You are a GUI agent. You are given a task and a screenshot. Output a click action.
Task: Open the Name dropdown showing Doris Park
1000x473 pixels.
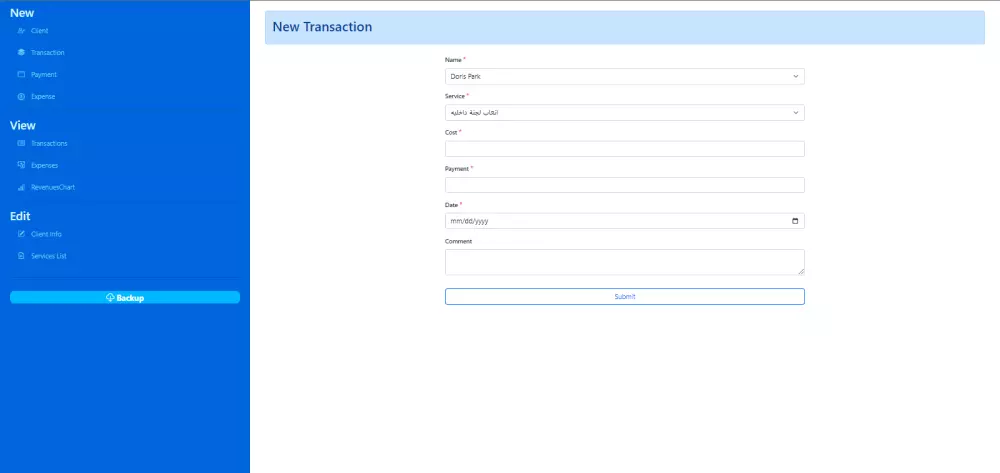pyautogui.click(x=625, y=76)
